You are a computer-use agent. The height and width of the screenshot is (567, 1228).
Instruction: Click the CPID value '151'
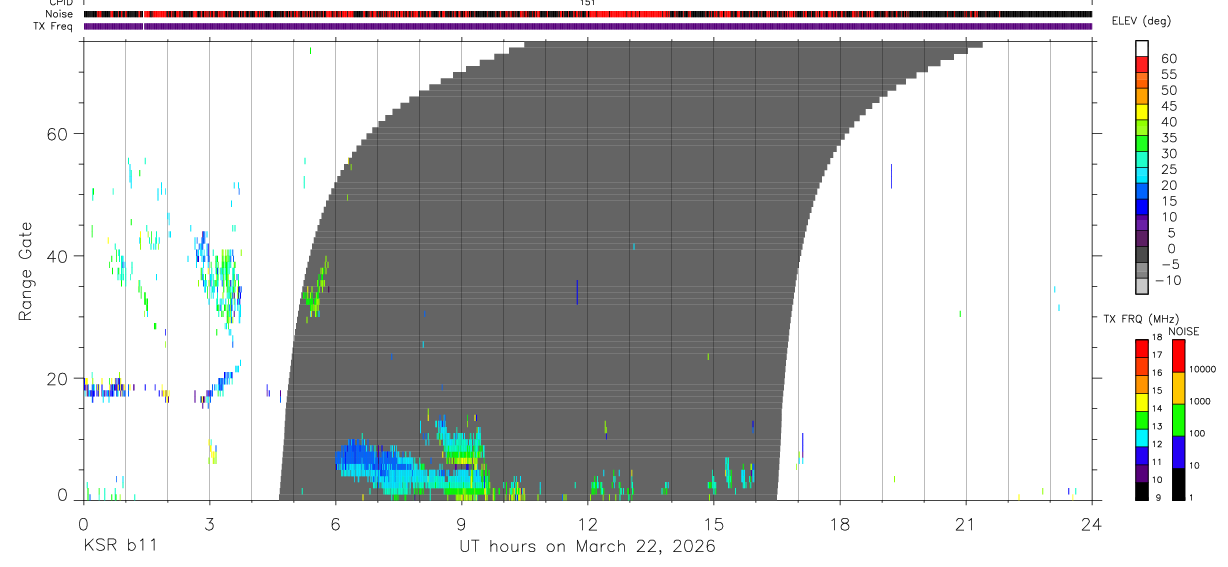(587, 3)
